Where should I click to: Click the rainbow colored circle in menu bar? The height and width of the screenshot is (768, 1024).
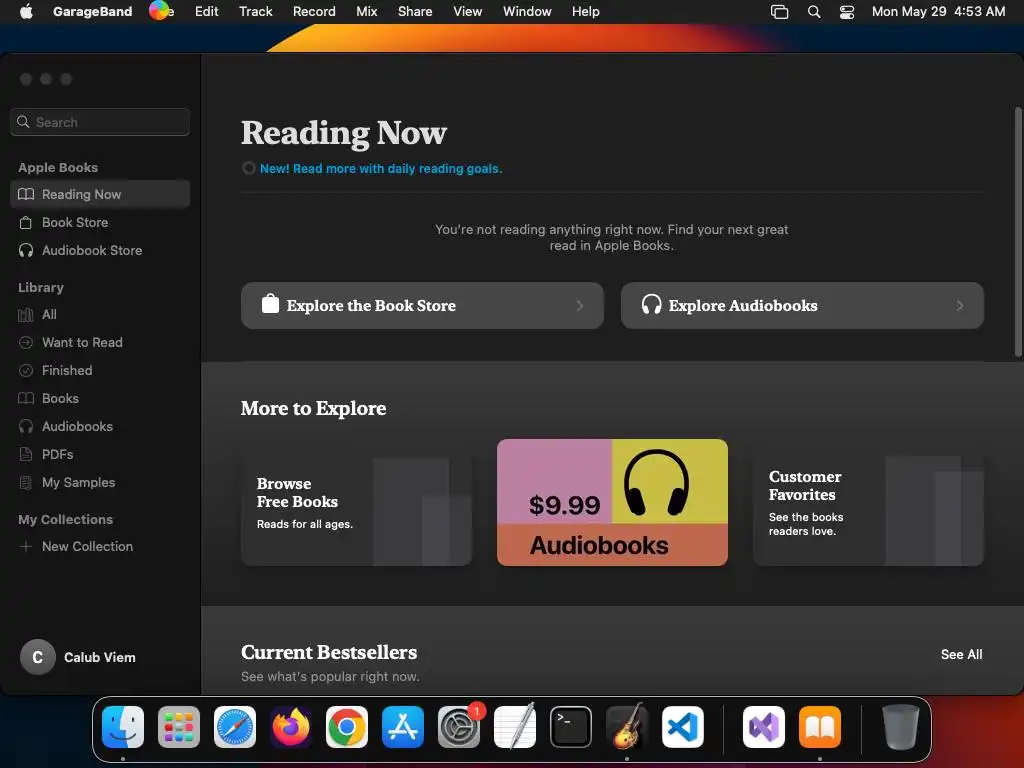[x=159, y=10]
